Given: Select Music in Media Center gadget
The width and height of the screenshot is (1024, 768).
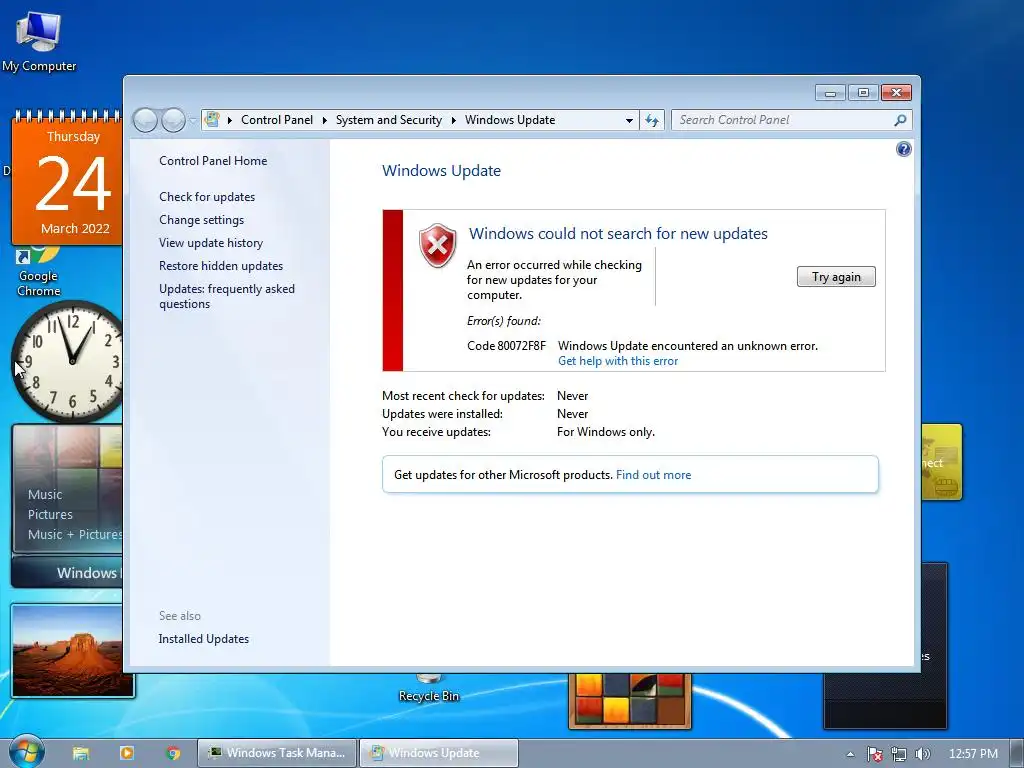Looking at the screenshot, I should point(45,494).
